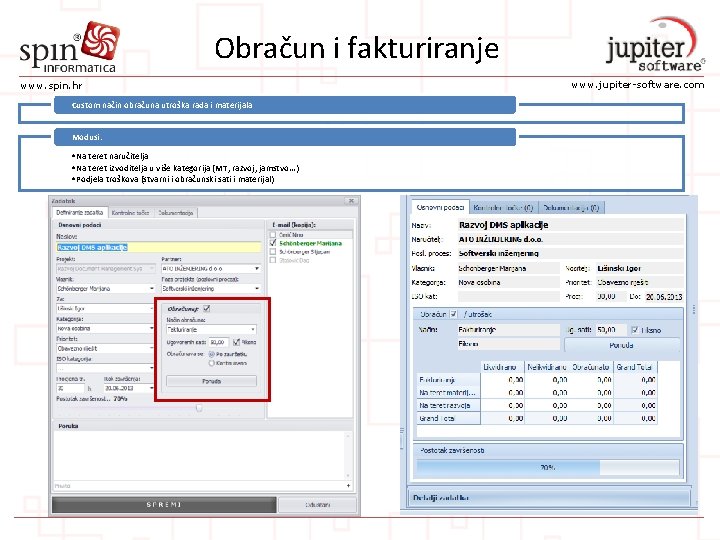Select the Kontinuirano radio button

tap(212, 363)
